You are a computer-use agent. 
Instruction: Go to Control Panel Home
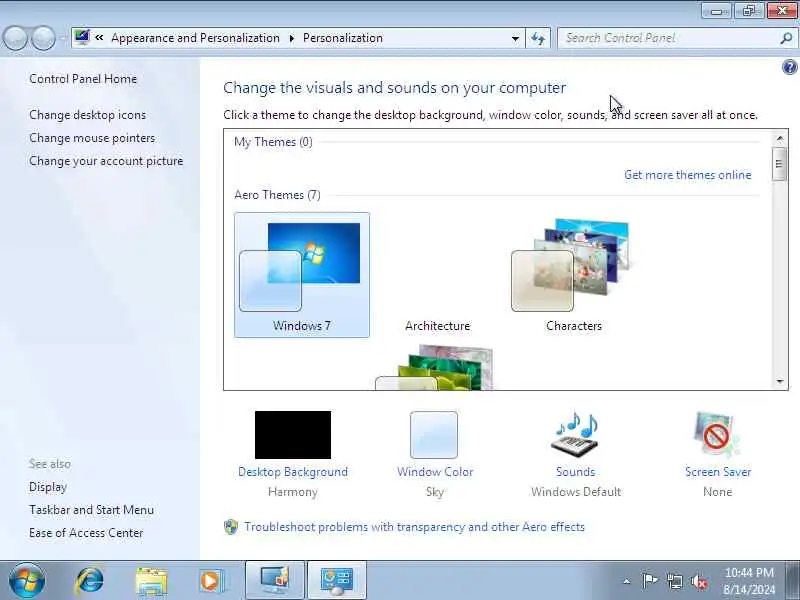tap(83, 79)
